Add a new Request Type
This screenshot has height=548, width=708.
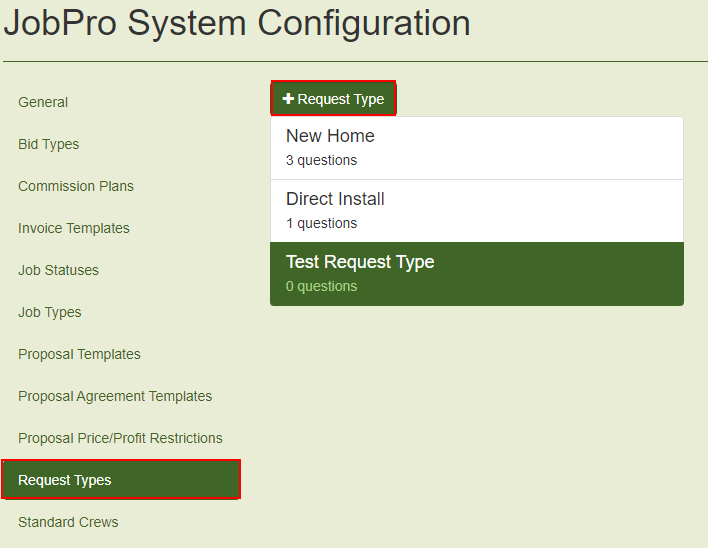click(x=333, y=99)
